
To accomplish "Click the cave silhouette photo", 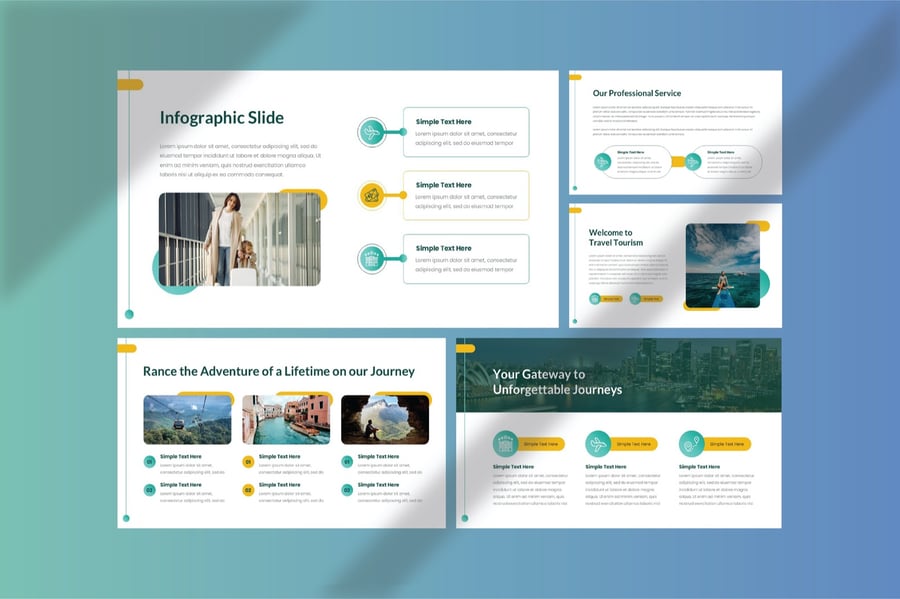I will pyautogui.click(x=384, y=419).
